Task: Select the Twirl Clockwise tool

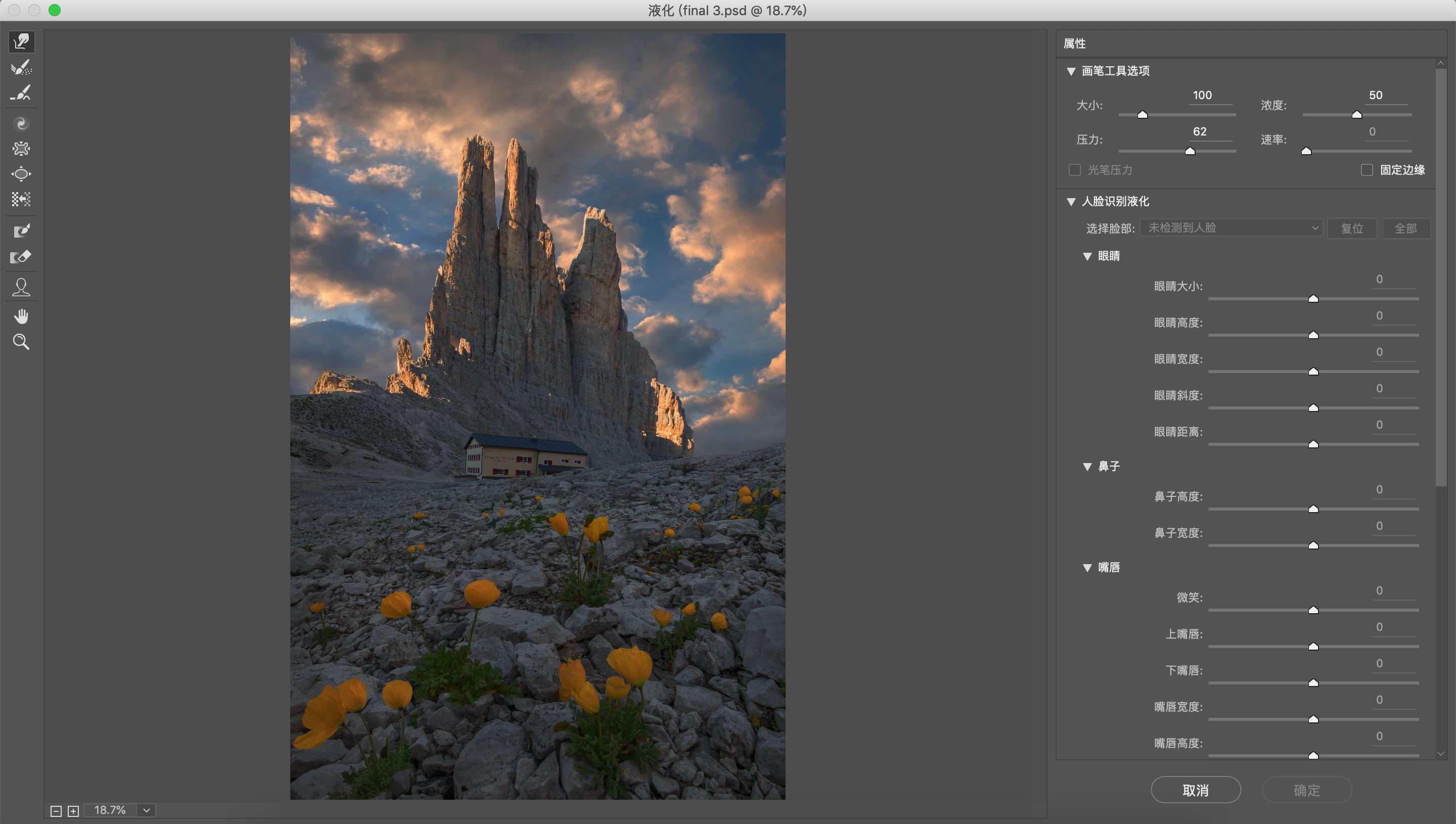Action: tap(22, 123)
